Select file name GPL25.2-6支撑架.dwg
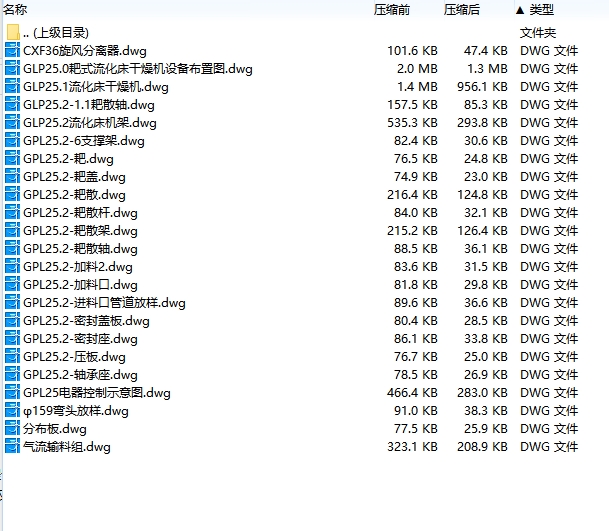This screenshot has height=531, width=609. [x=84, y=141]
